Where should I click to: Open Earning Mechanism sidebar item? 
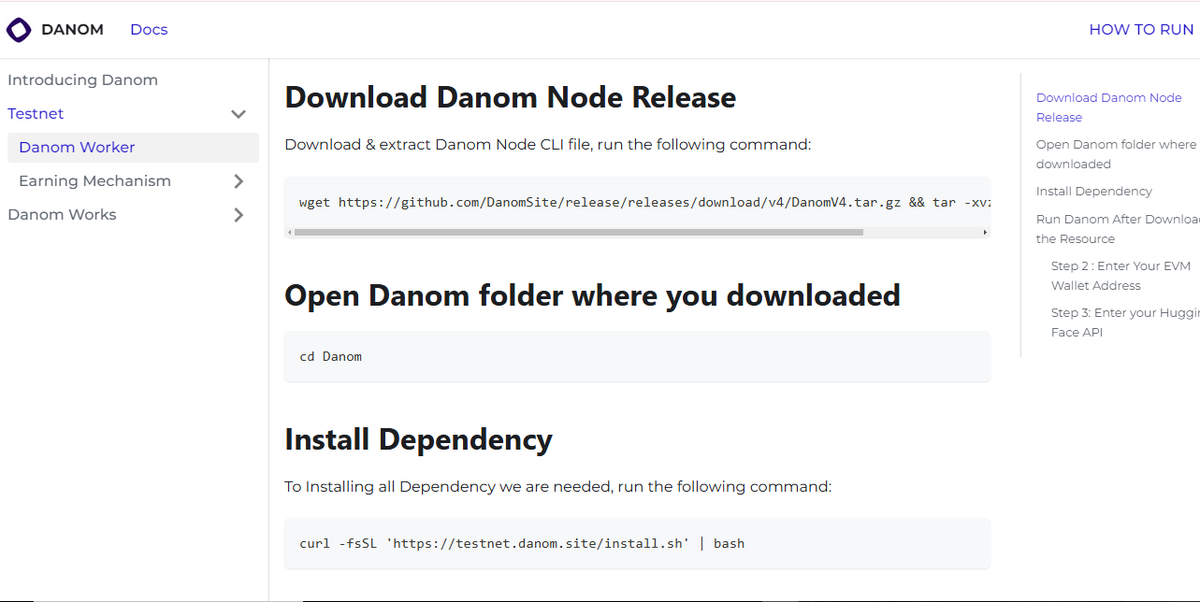coord(95,181)
